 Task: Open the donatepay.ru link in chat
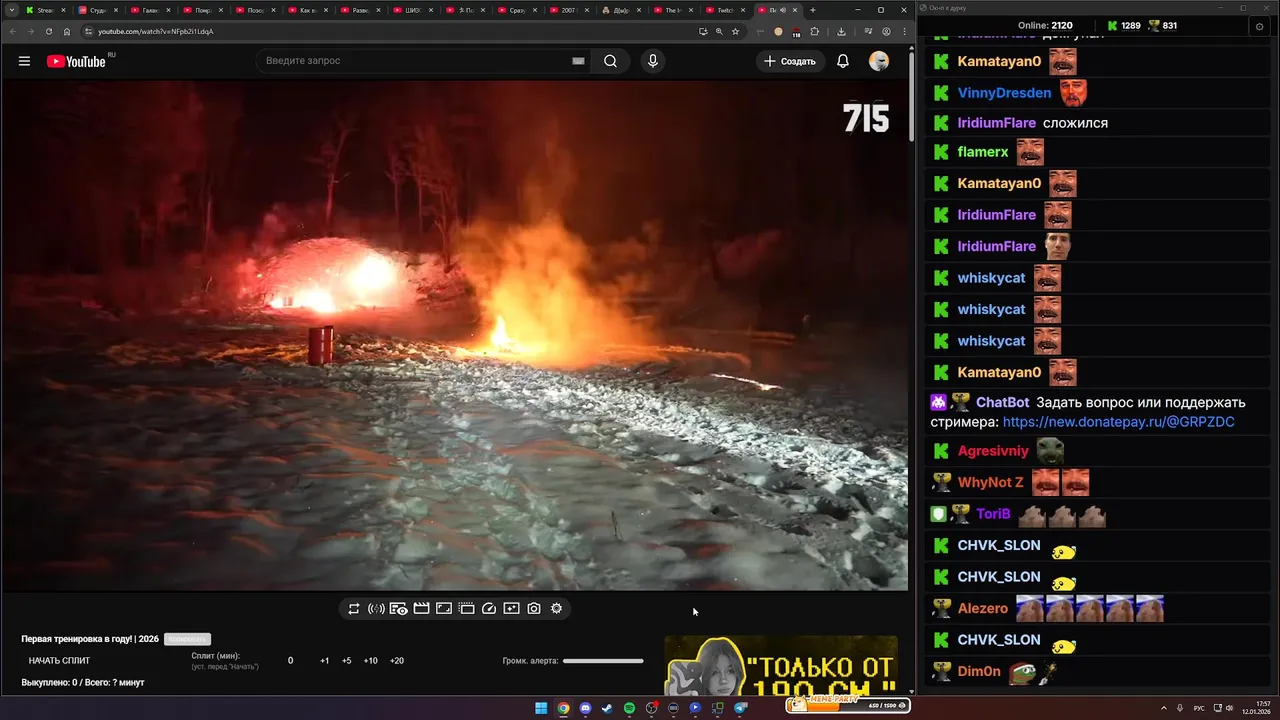point(1118,422)
